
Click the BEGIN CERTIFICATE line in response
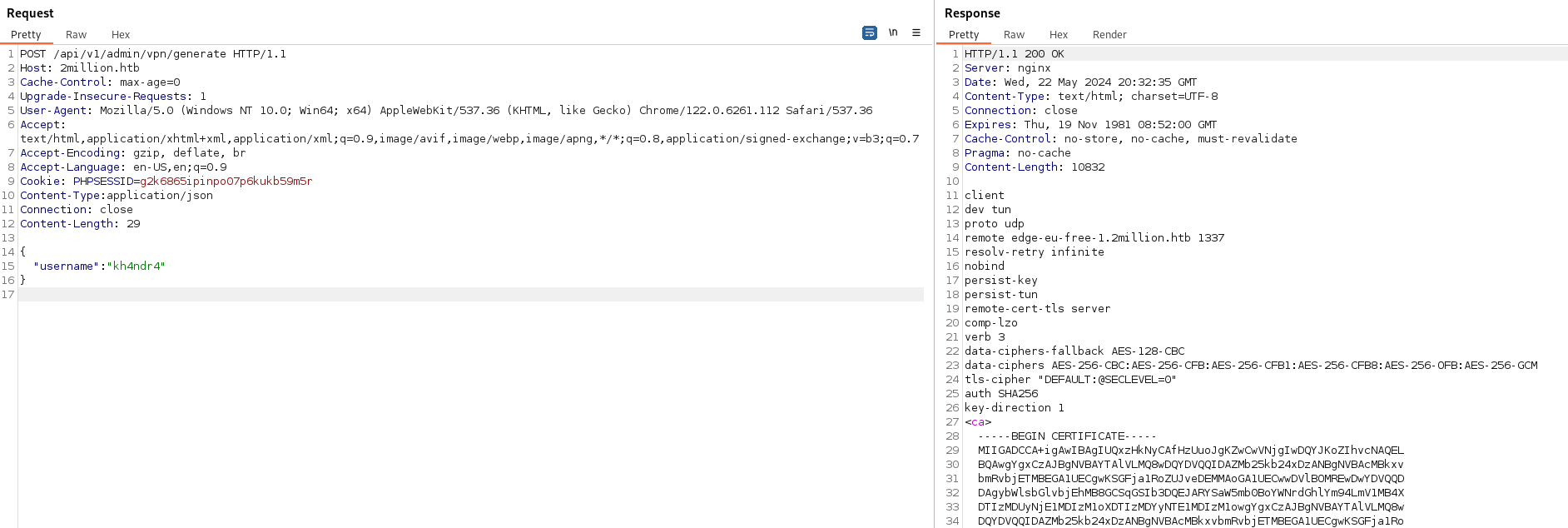tap(1067, 436)
